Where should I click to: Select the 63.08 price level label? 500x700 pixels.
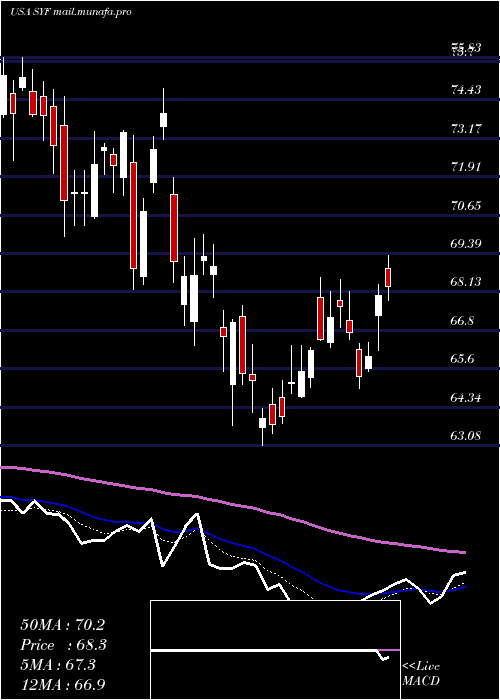467,435
